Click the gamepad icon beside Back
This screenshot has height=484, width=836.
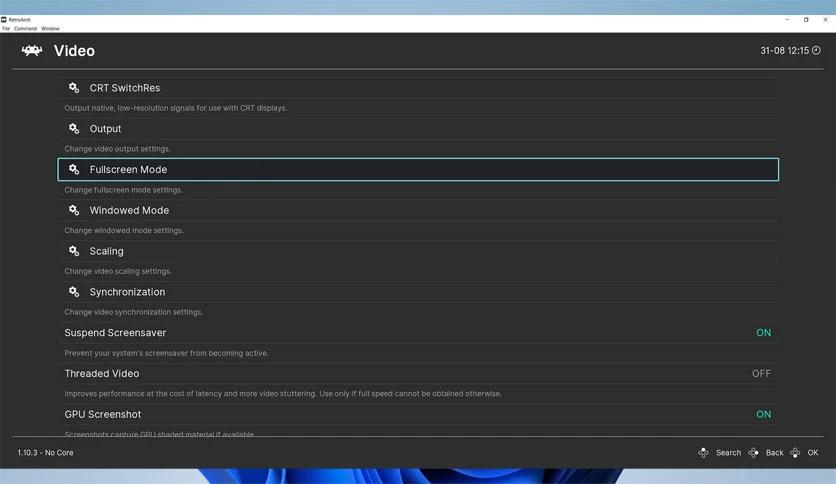753,453
